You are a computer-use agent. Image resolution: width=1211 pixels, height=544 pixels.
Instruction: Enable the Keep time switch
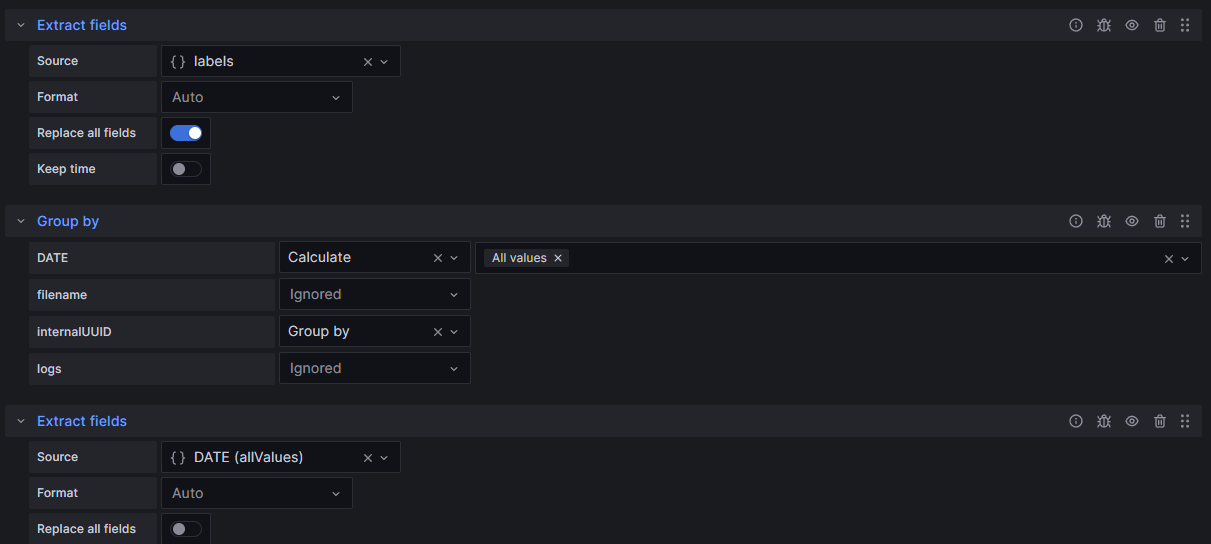click(x=186, y=169)
